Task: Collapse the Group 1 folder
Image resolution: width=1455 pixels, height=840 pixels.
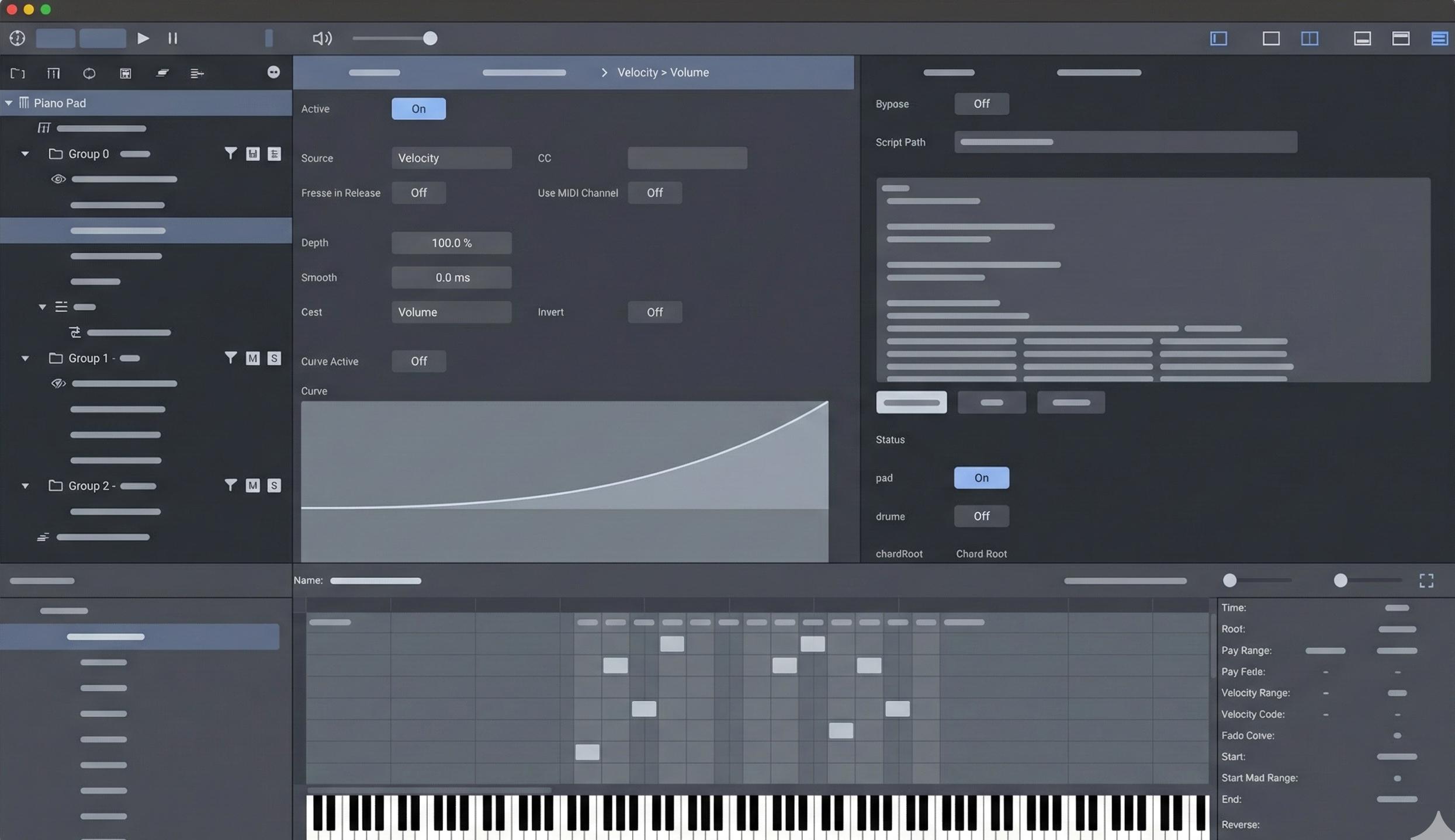Action: point(25,357)
